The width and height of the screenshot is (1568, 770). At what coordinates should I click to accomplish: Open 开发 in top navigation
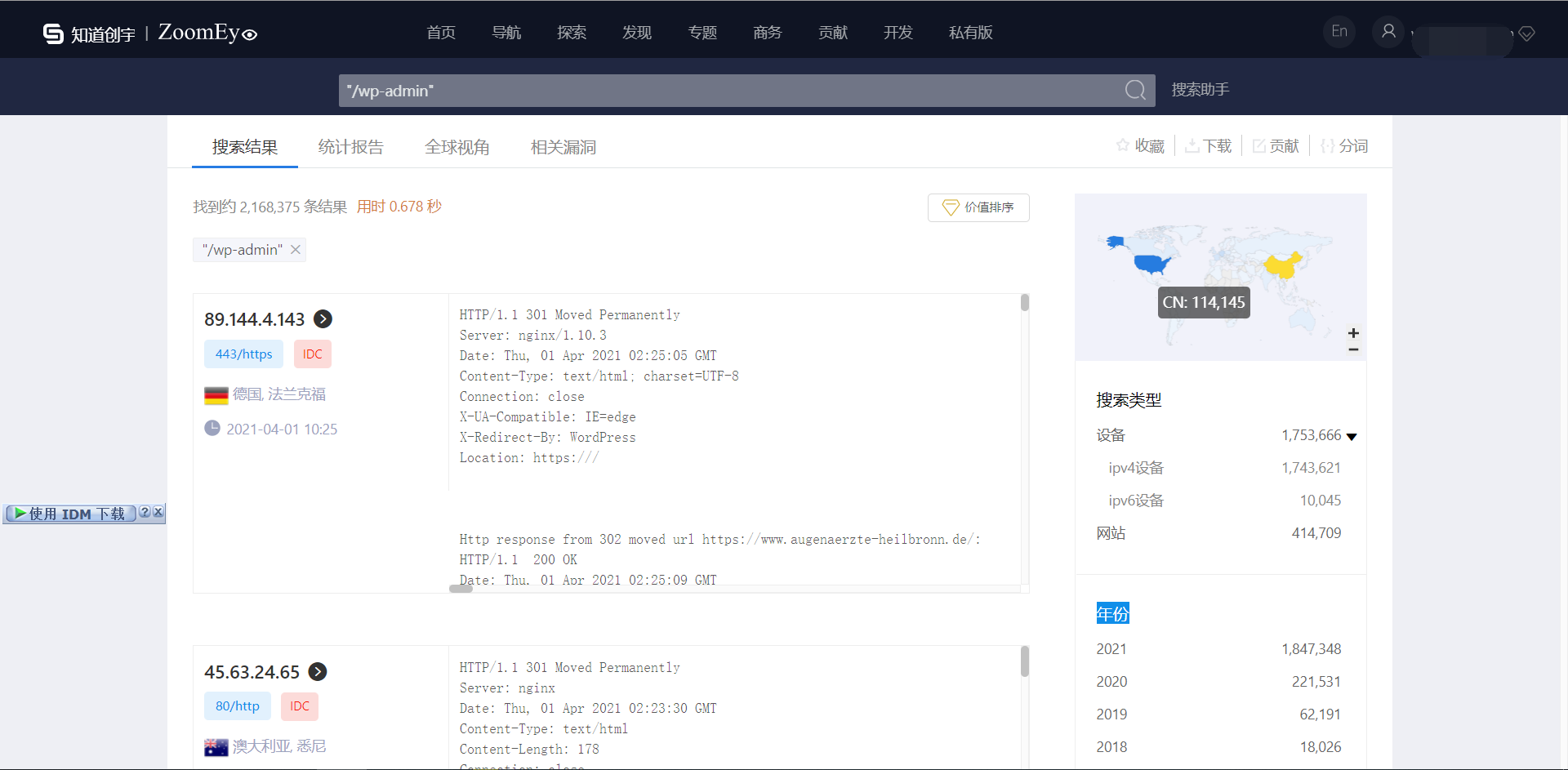[898, 33]
